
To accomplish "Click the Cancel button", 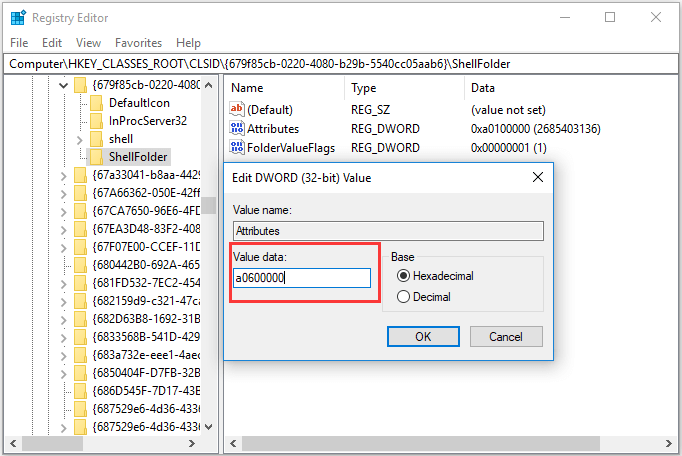I will (506, 336).
